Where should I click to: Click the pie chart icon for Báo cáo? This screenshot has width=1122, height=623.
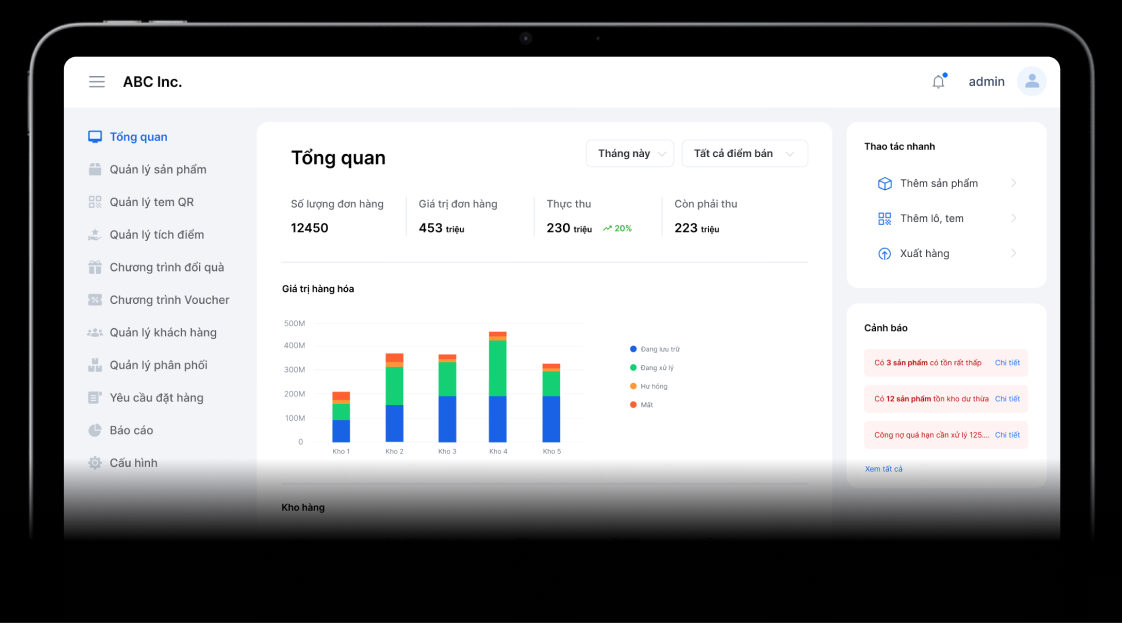click(95, 431)
